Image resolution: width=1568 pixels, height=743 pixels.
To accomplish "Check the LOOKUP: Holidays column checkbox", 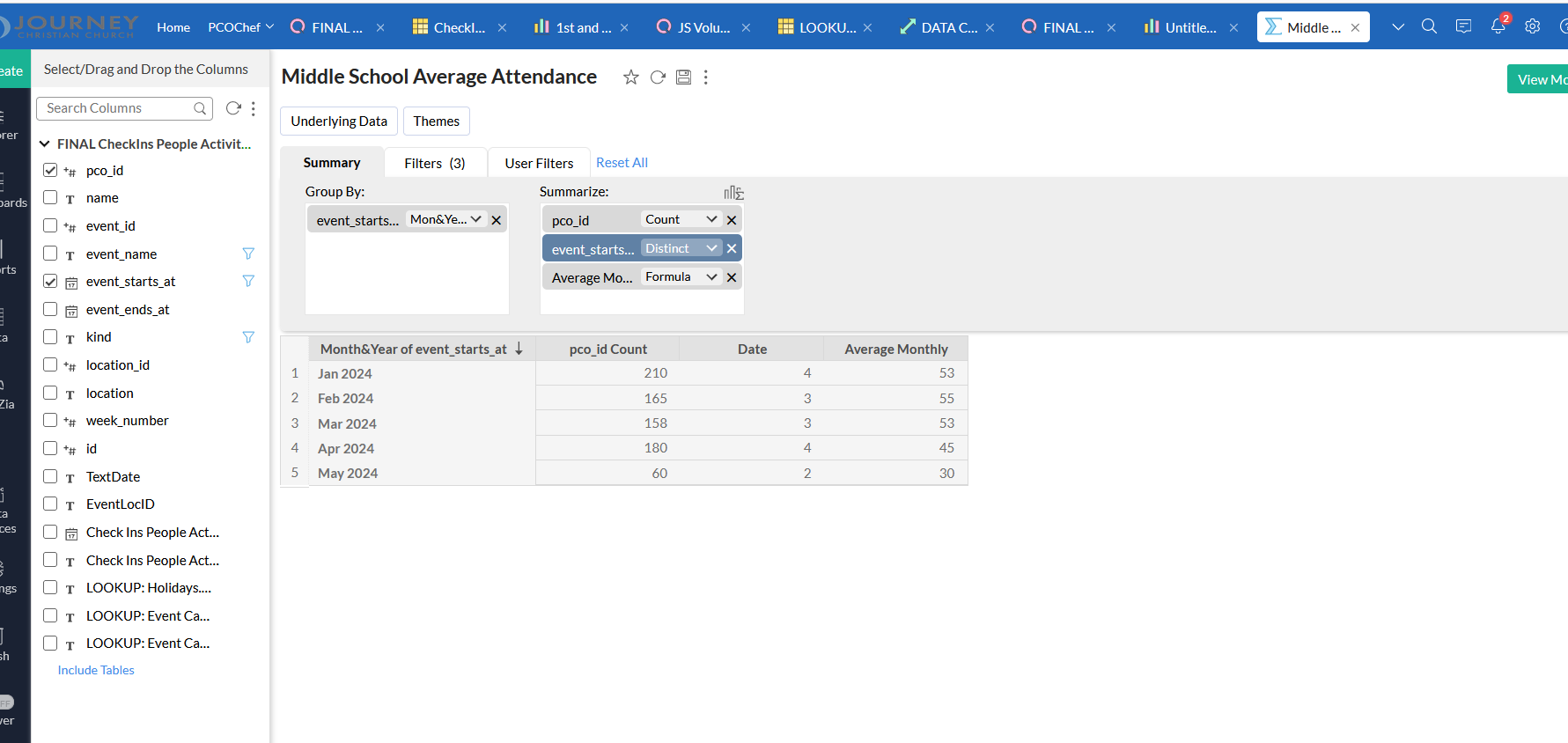I will point(50,587).
